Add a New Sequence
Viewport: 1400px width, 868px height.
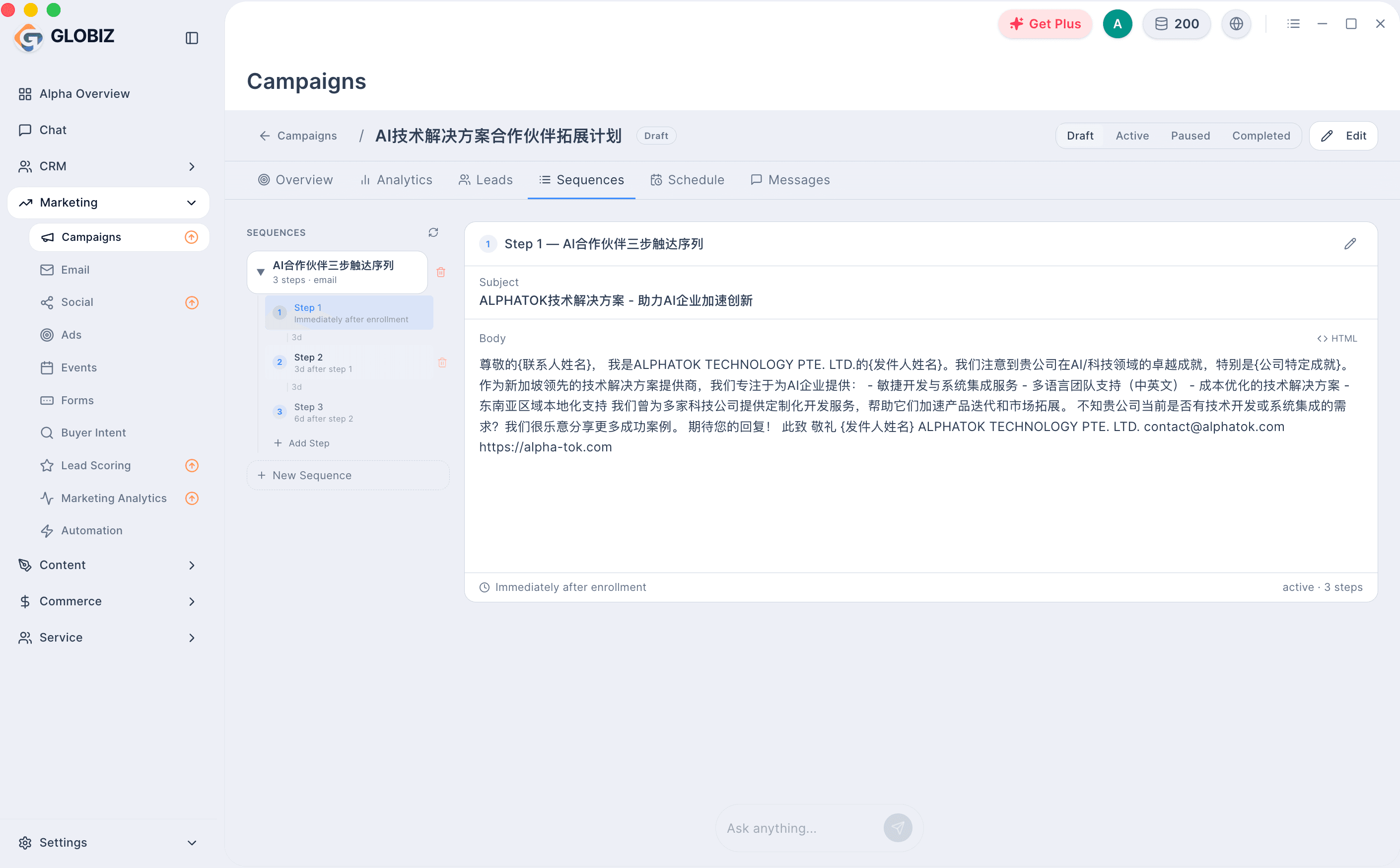[x=348, y=475]
